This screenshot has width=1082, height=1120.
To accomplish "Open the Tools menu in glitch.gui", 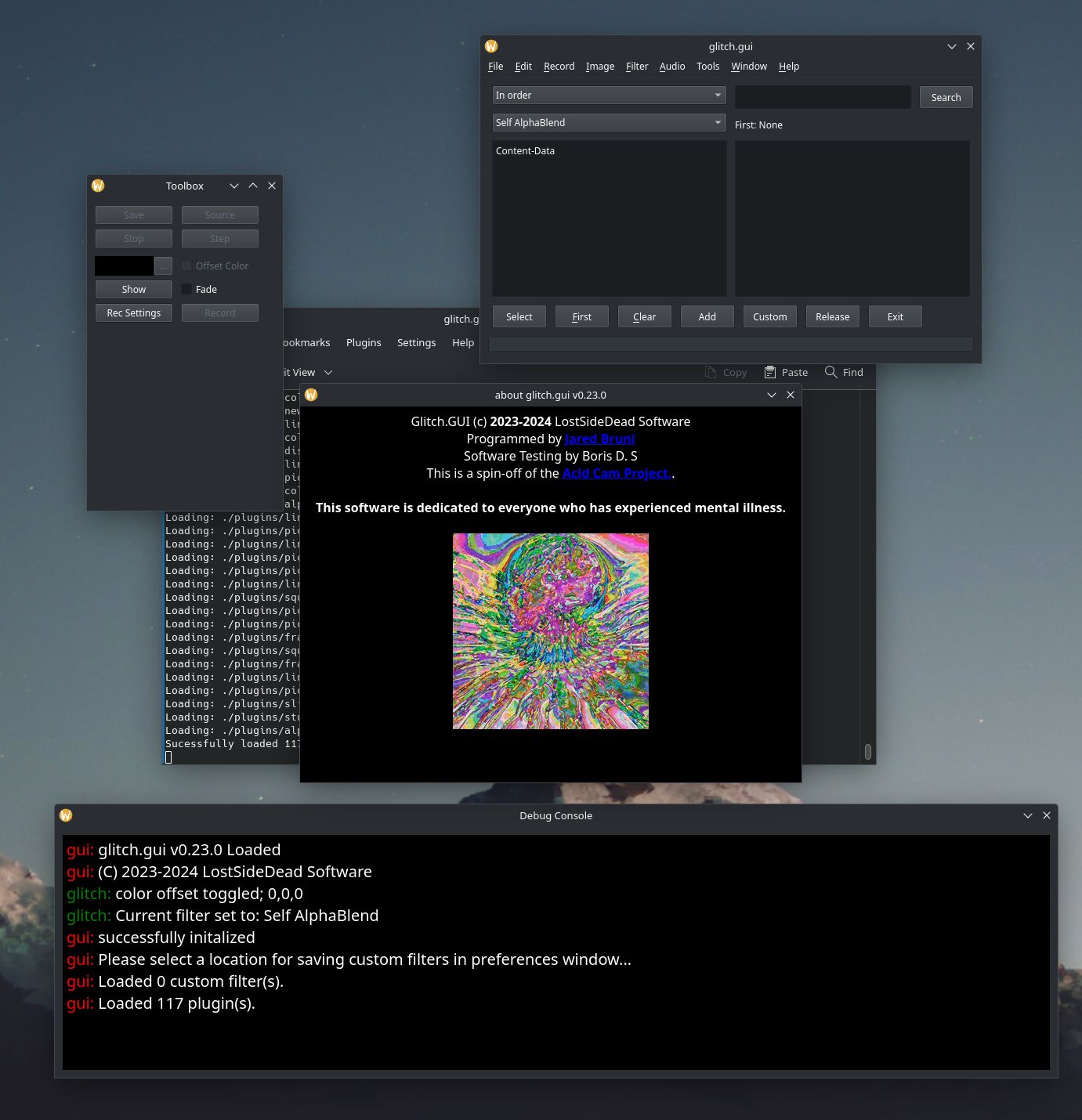I will click(707, 67).
